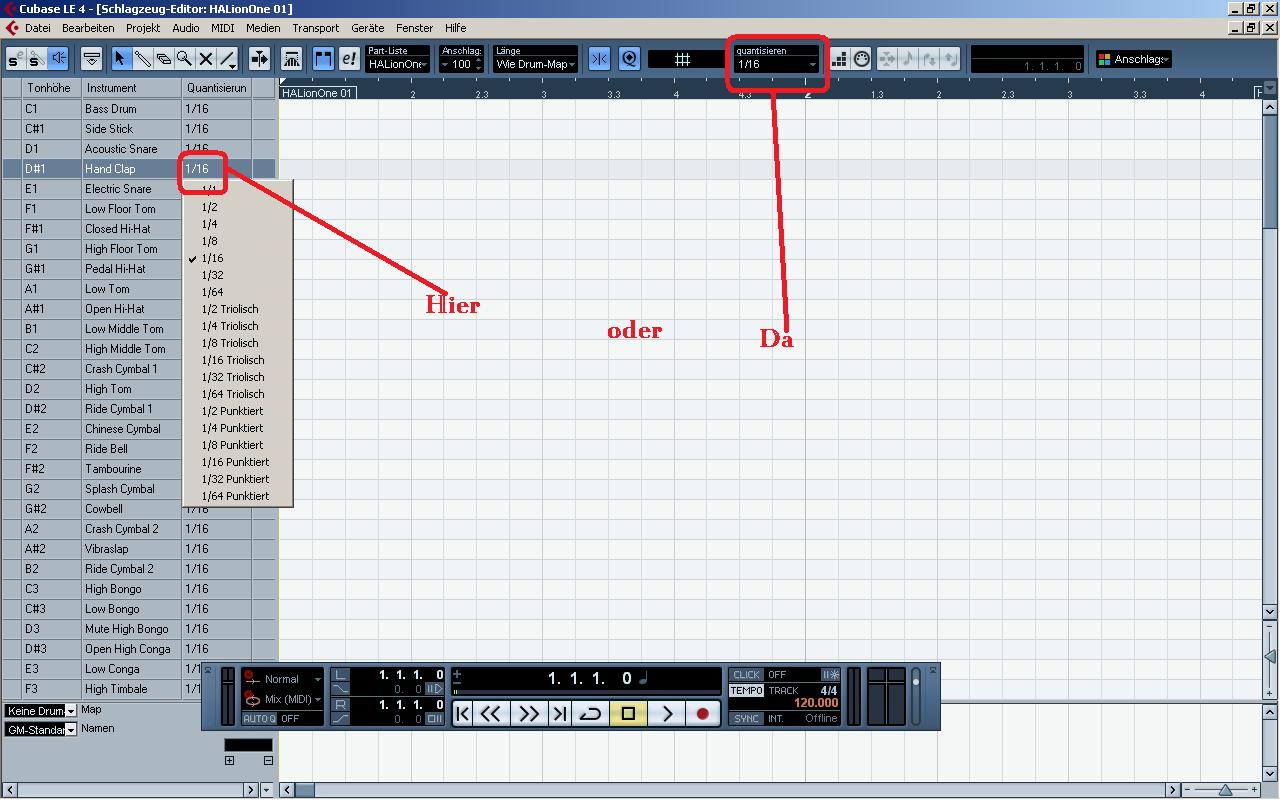The height and width of the screenshot is (800, 1280).
Task: Click the Show Info line icon
Action: point(91,59)
